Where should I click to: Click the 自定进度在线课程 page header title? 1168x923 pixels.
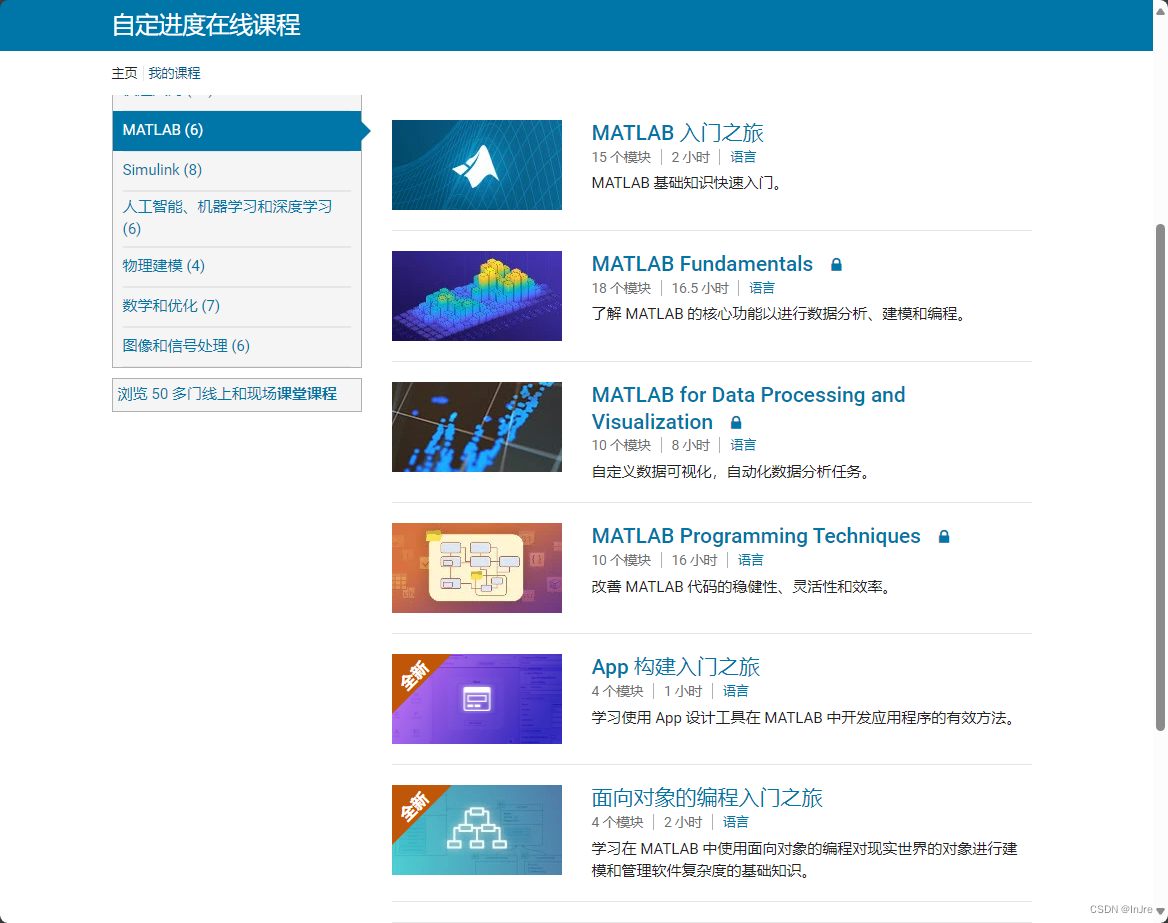206,25
